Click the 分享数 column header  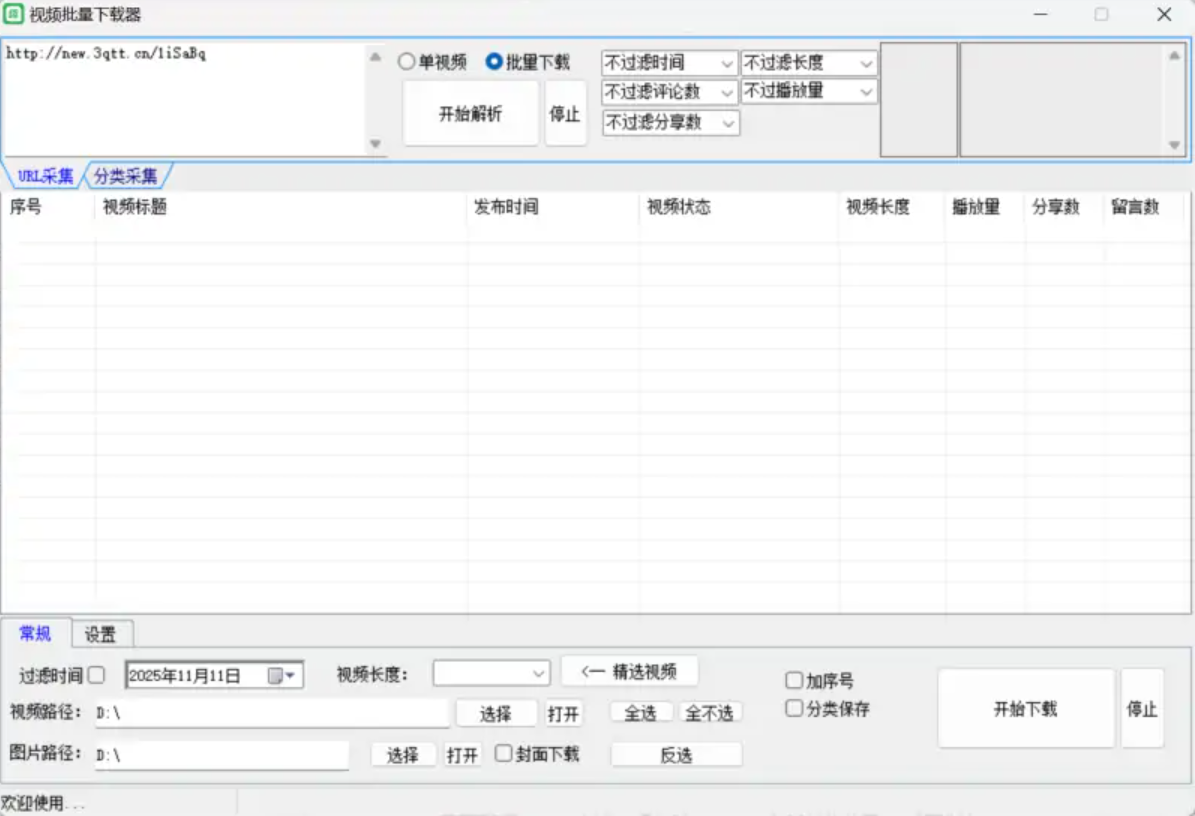click(x=1064, y=206)
